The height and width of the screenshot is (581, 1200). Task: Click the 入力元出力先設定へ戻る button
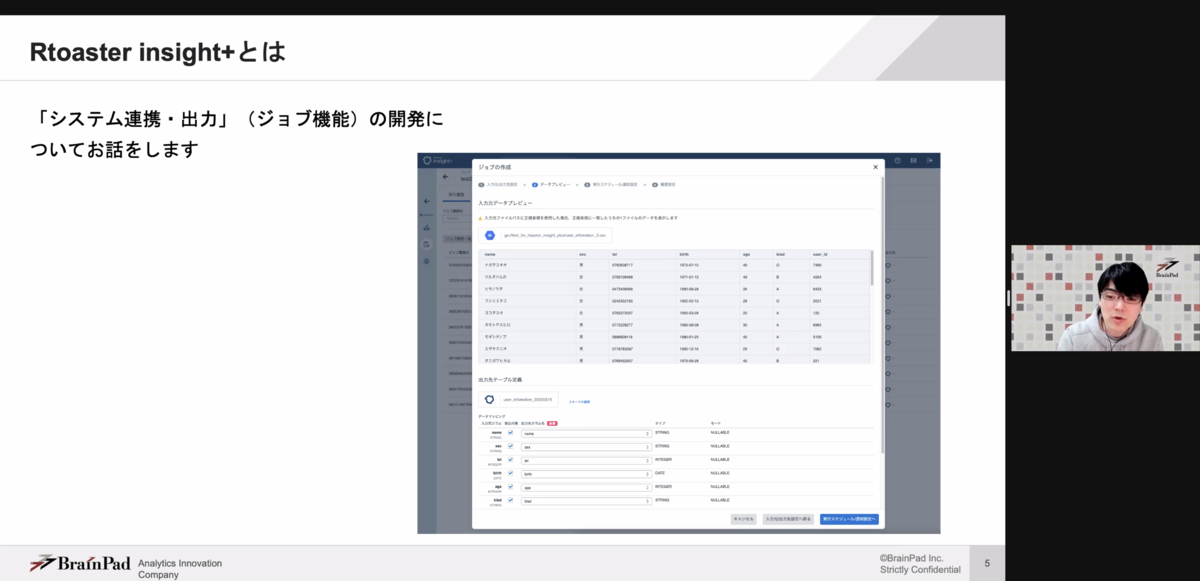click(x=788, y=519)
